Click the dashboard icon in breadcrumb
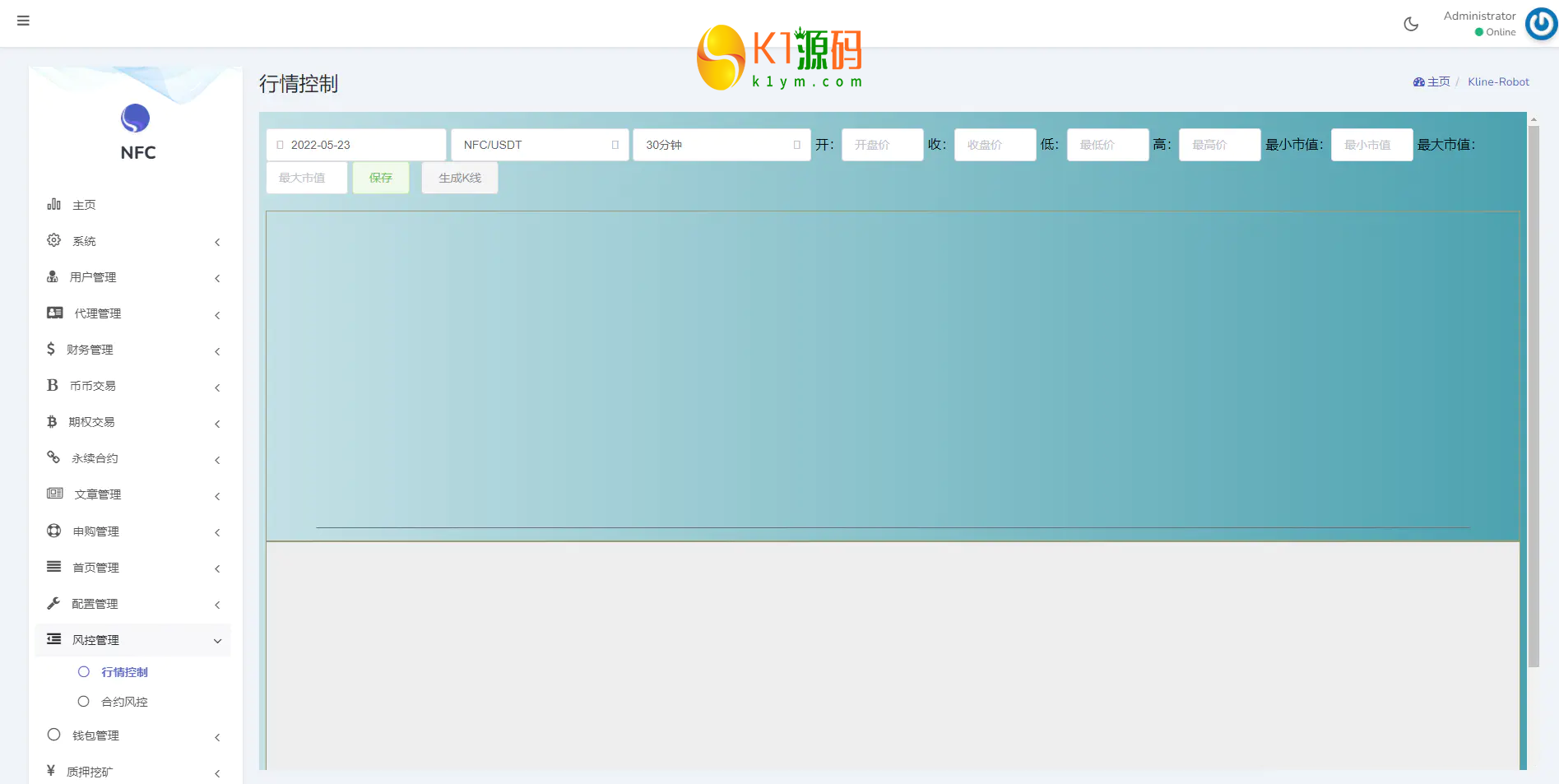Viewport: 1559px width, 784px height. (x=1419, y=82)
